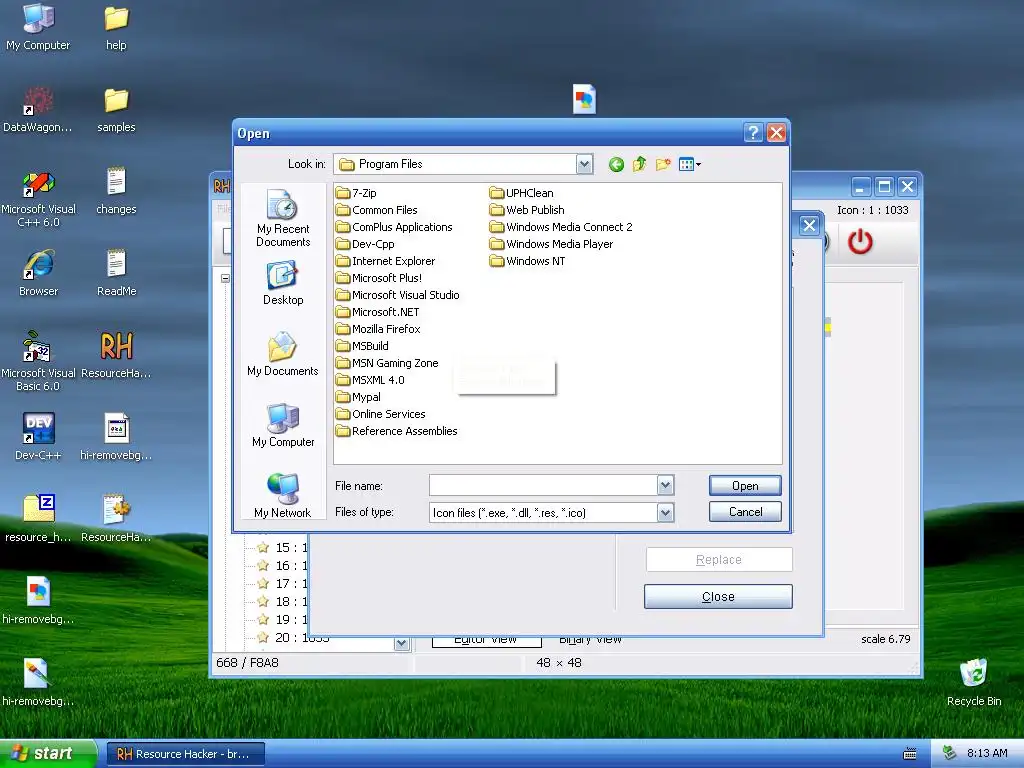Viewport: 1024px width, 768px height.
Task: Click tree scroll down arrow in Resource Hacker
Action: tap(401, 644)
